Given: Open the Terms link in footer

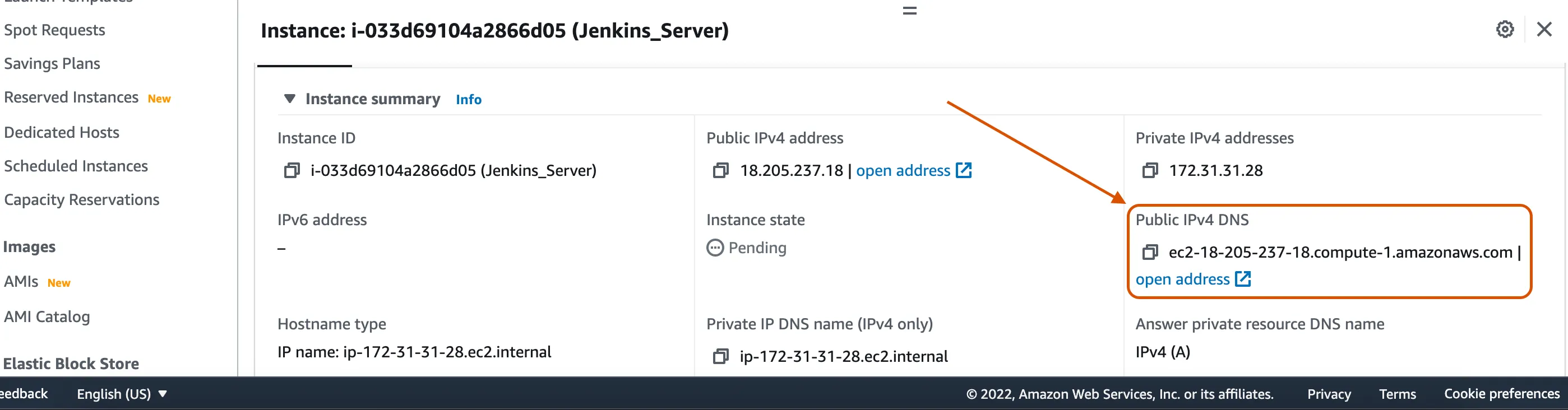Looking at the screenshot, I should click(x=1398, y=394).
